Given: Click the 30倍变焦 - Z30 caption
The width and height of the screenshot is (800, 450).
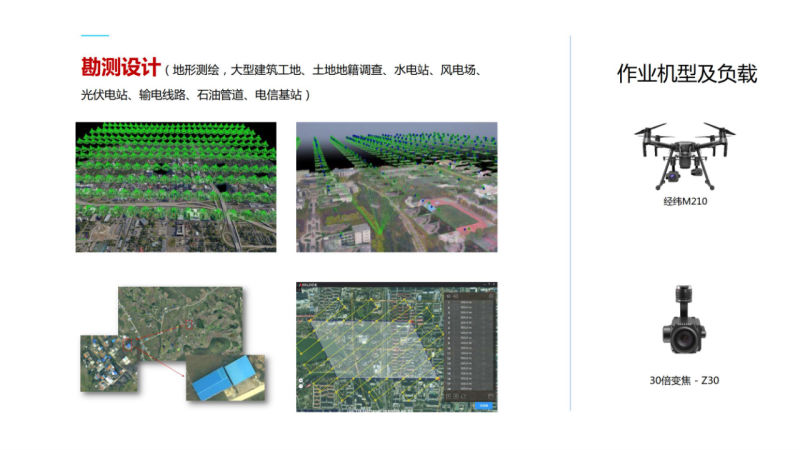Looking at the screenshot, I should tap(684, 380).
